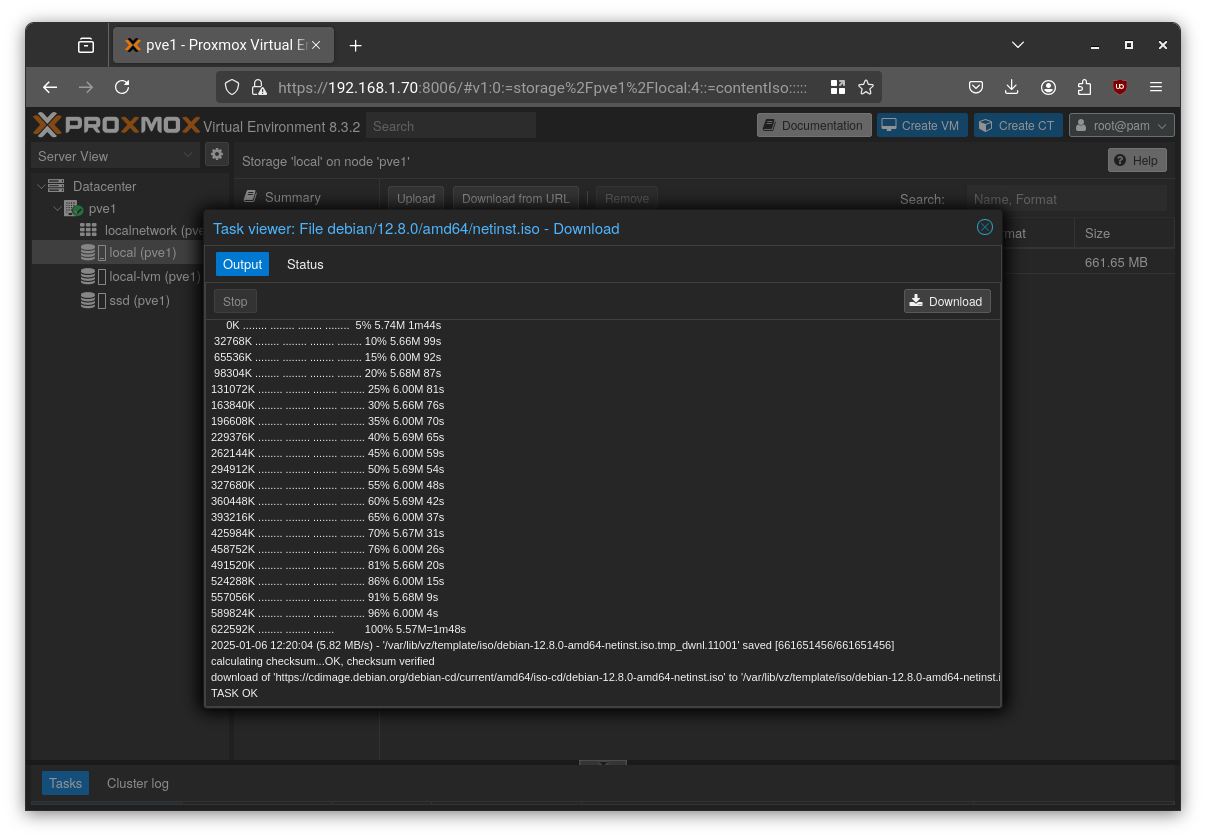Click the Download link in the dialog title
The width and height of the screenshot is (1206, 839).
coord(586,228)
